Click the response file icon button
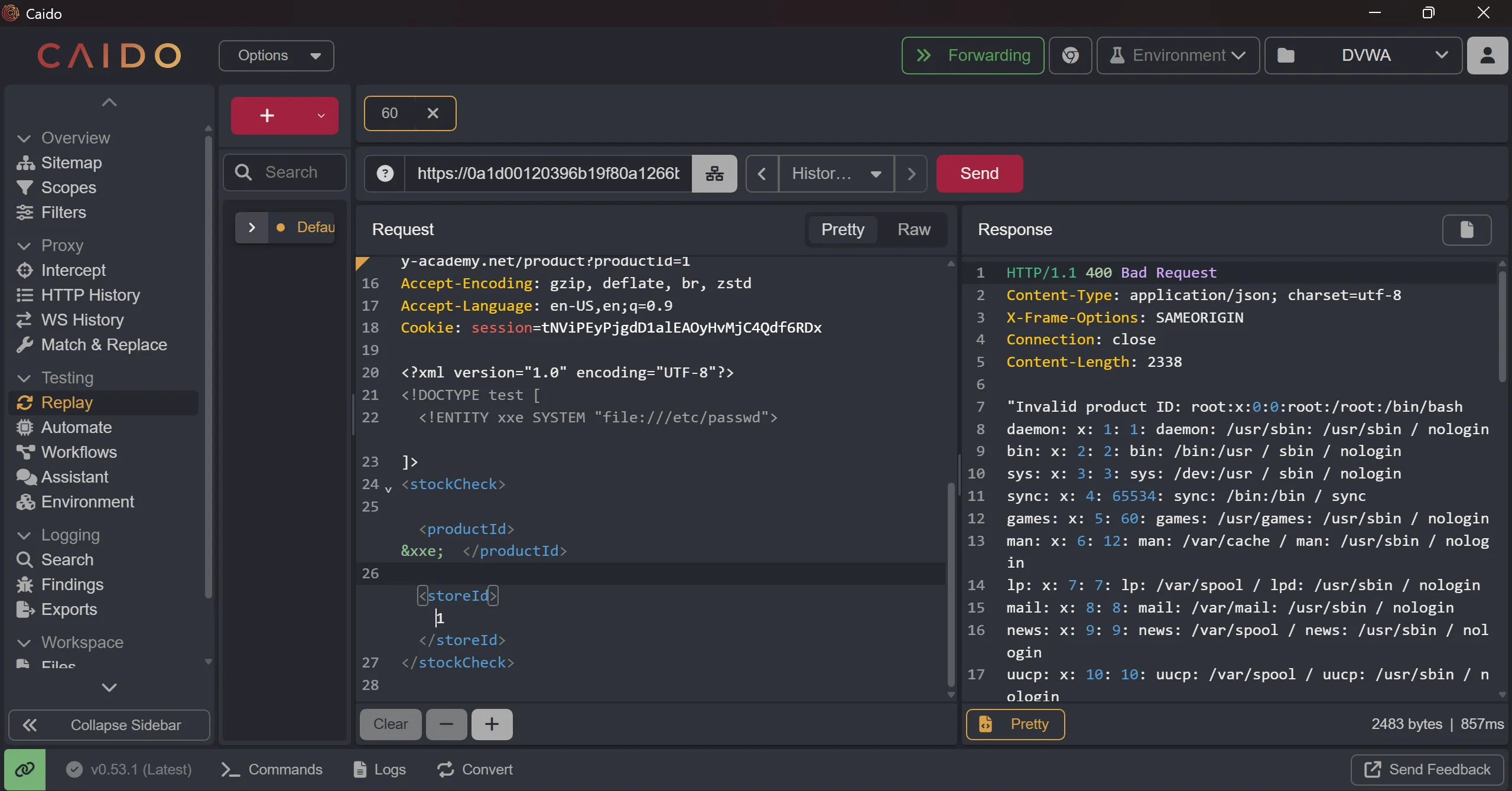 (1467, 230)
